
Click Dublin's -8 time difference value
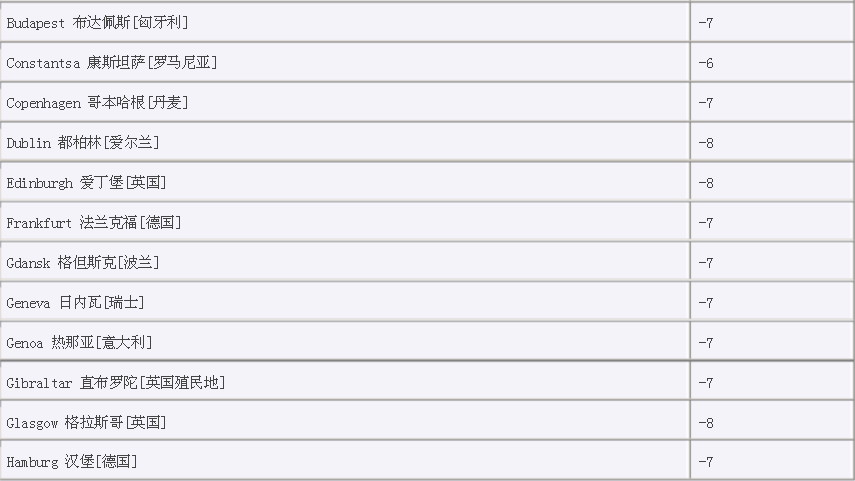tap(706, 142)
